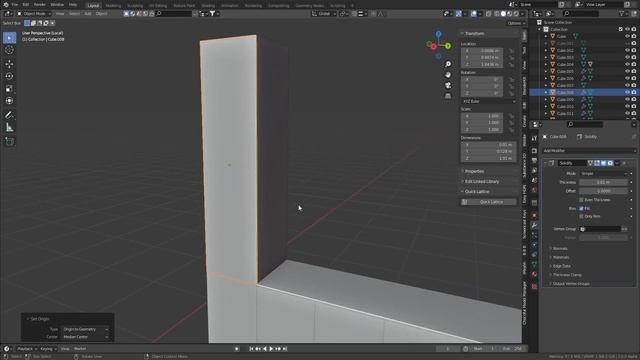Open the Object Data properties green triangle icon
640x360 pixels.
pos(534,264)
